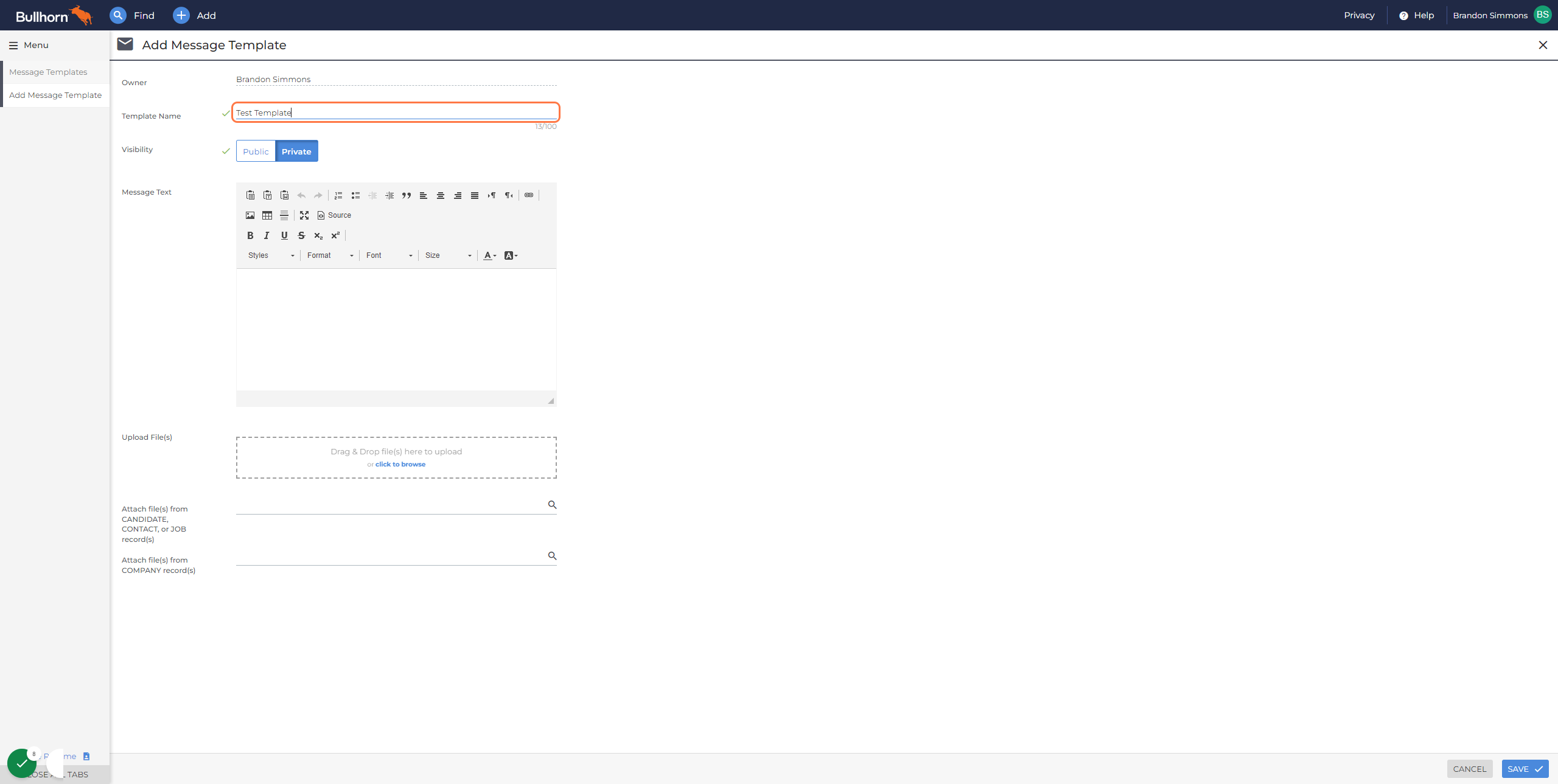Set text direction right to left

click(x=509, y=195)
